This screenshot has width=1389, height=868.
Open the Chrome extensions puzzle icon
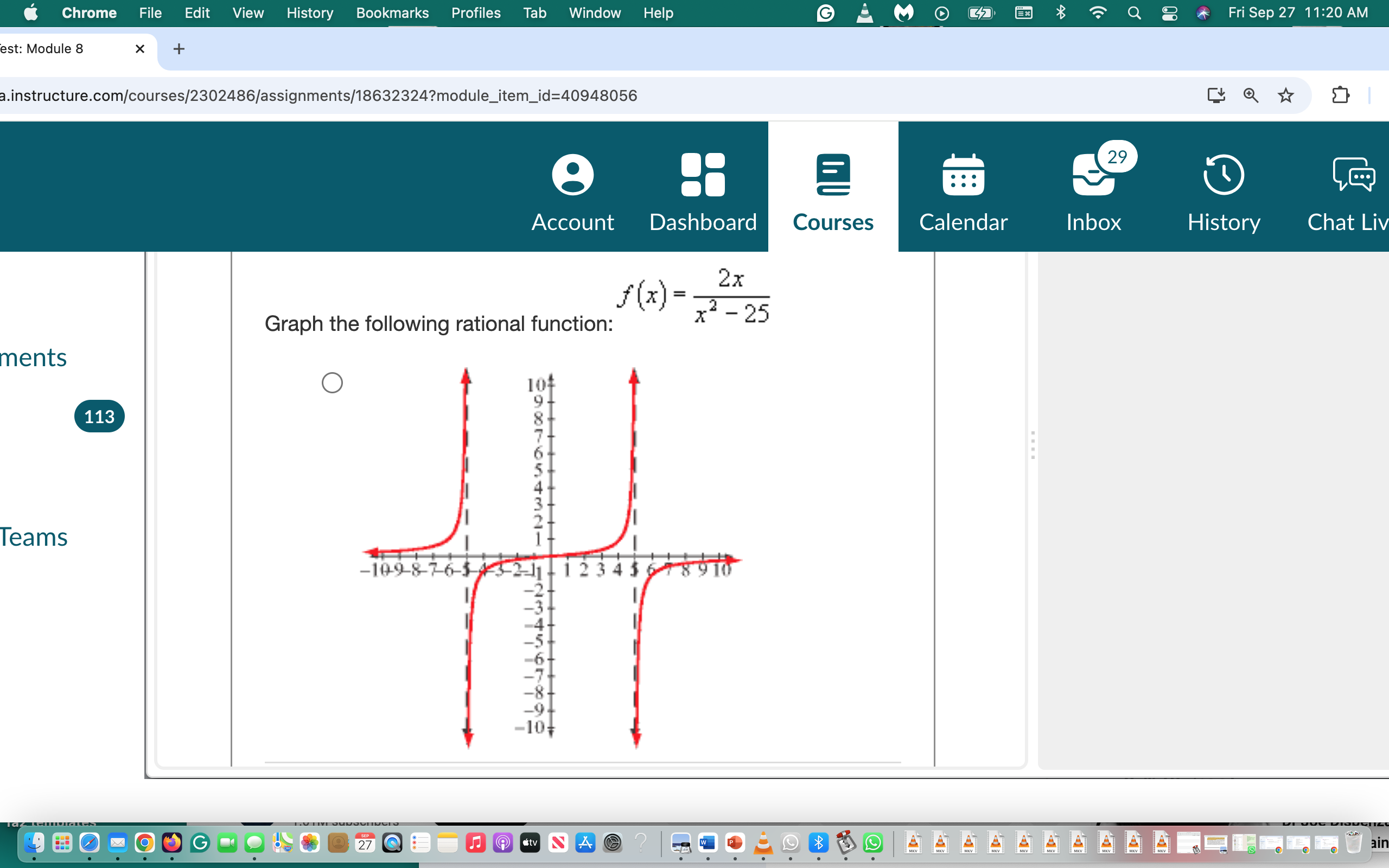click(1340, 95)
